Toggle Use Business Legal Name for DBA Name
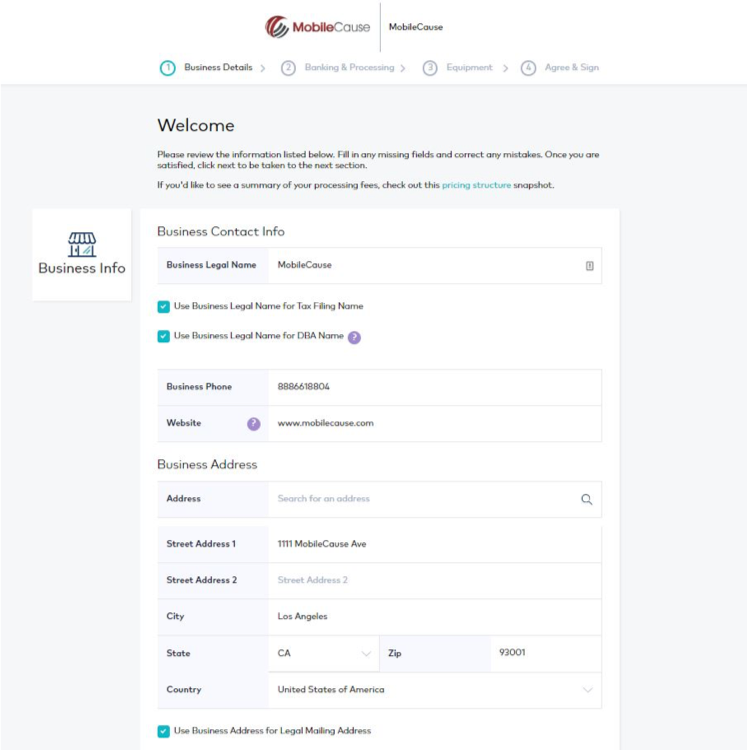 coord(164,336)
